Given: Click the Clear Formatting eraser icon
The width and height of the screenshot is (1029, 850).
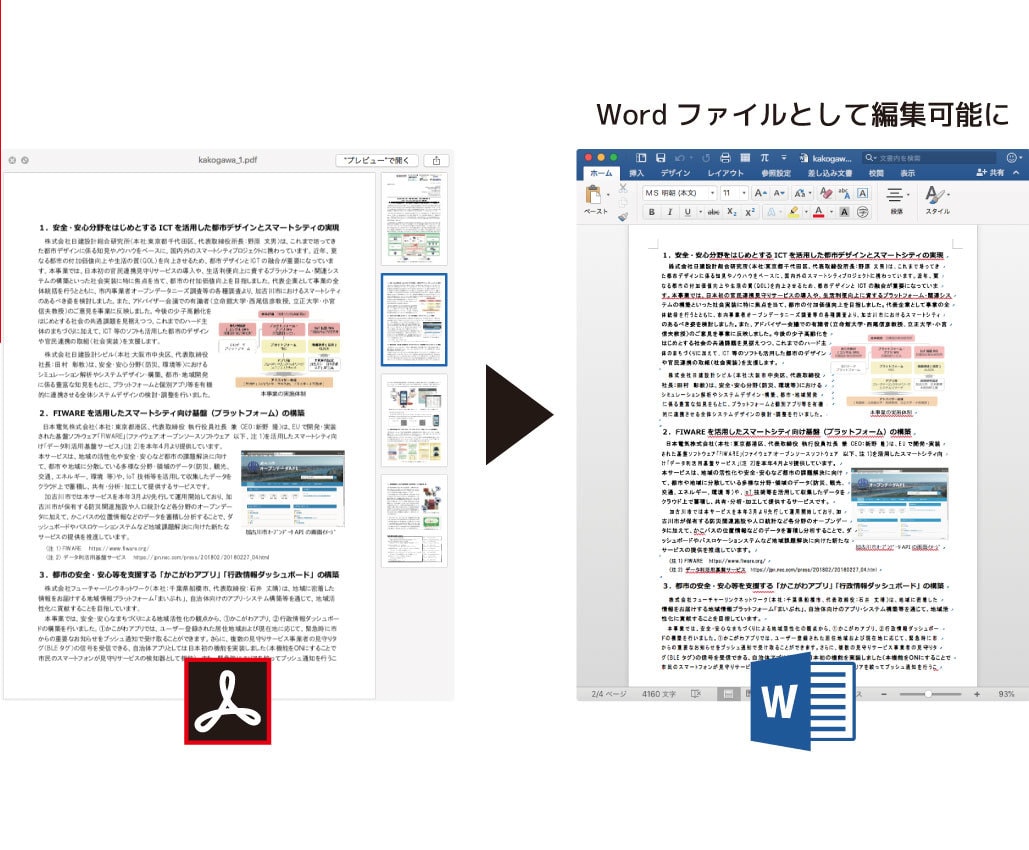Looking at the screenshot, I should [827, 193].
